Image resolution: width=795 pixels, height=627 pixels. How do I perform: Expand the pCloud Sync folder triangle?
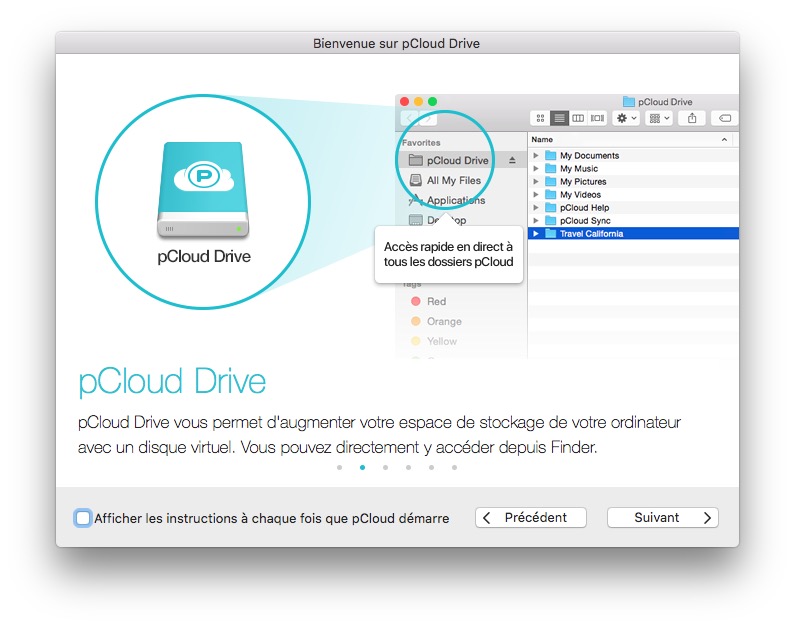[536, 220]
